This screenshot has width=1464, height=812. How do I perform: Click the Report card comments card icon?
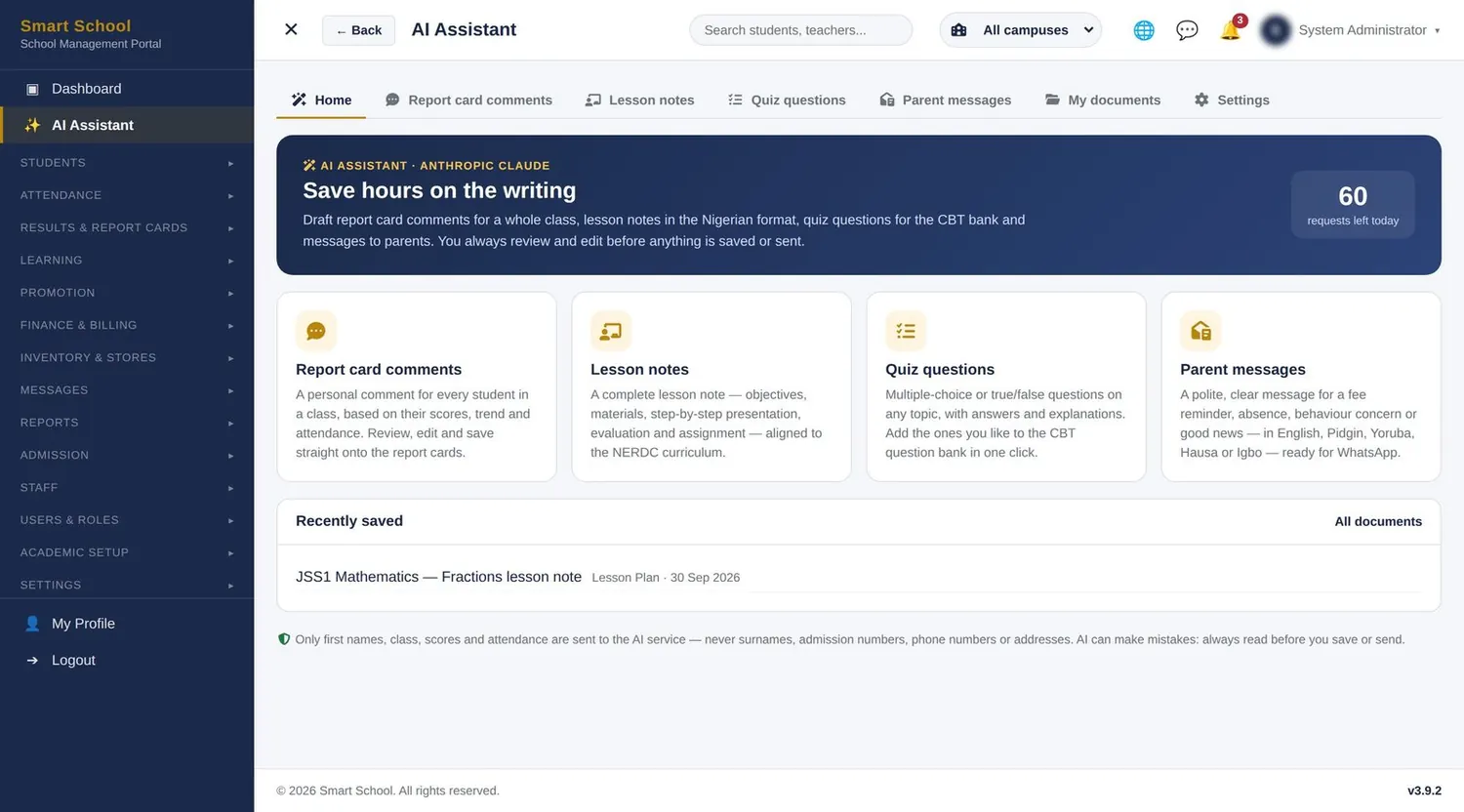[316, 331]
